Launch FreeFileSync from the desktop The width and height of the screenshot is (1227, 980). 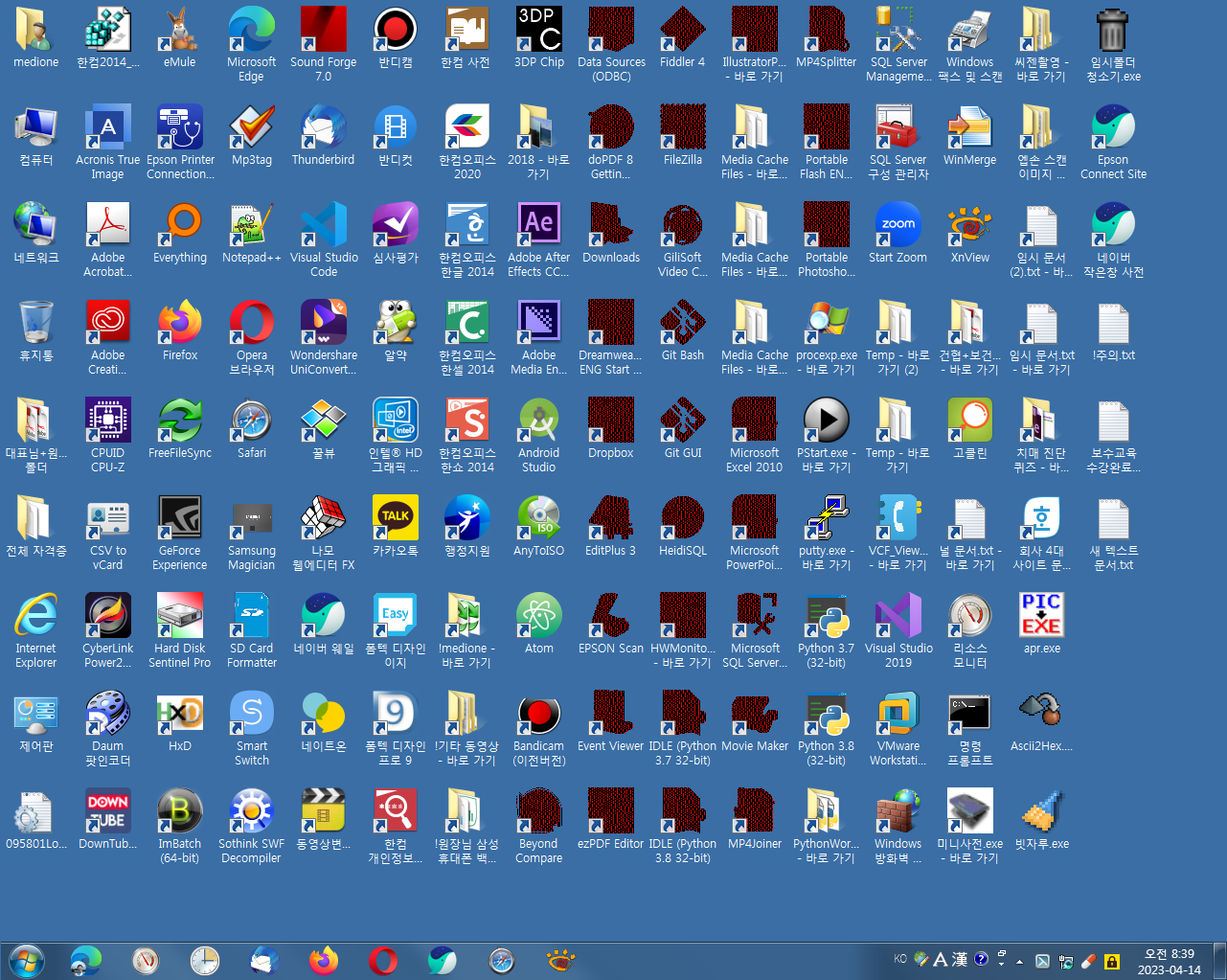180,428
